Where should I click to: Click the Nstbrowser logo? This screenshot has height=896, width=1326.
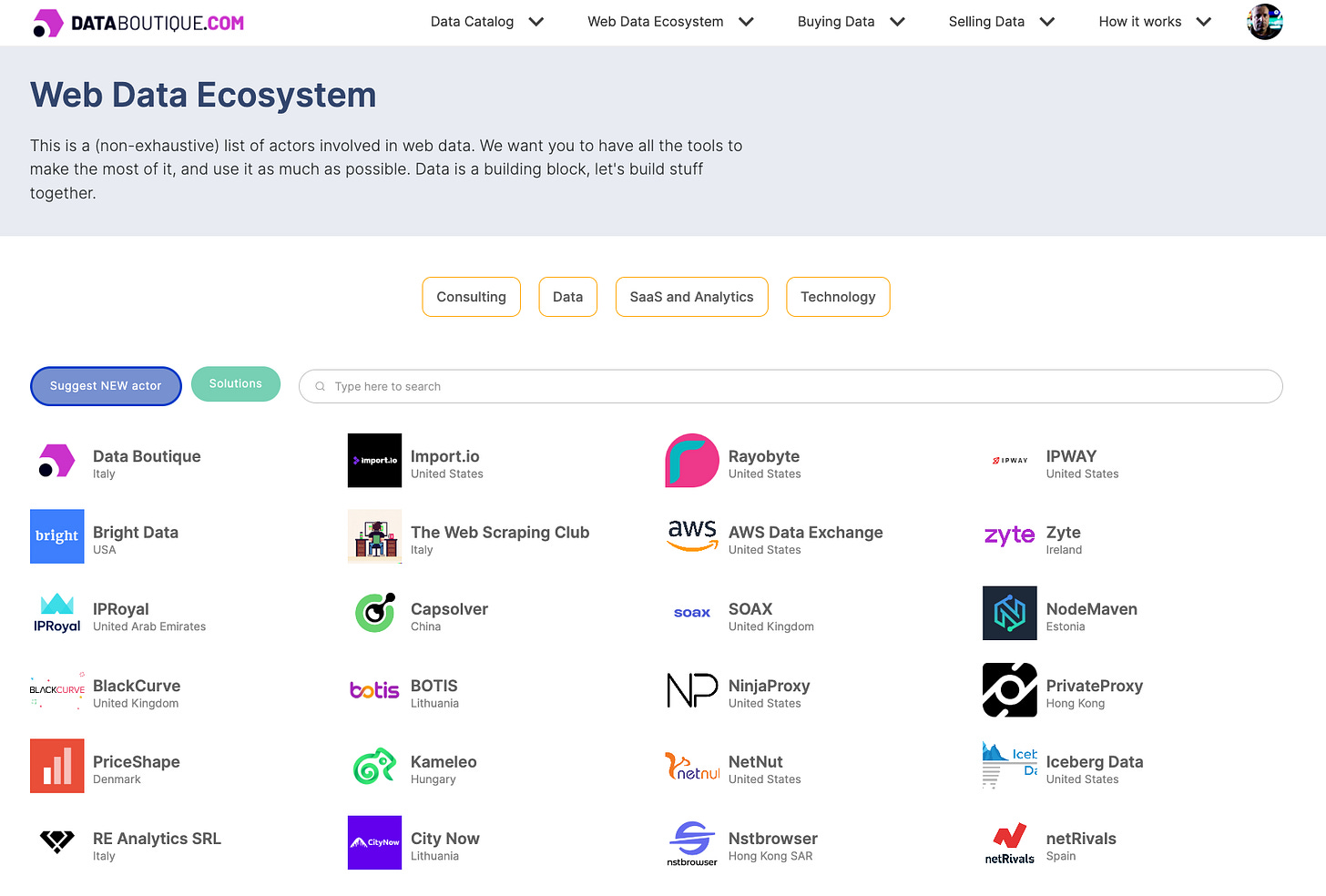pyautogui.click(x=692, y=842)
